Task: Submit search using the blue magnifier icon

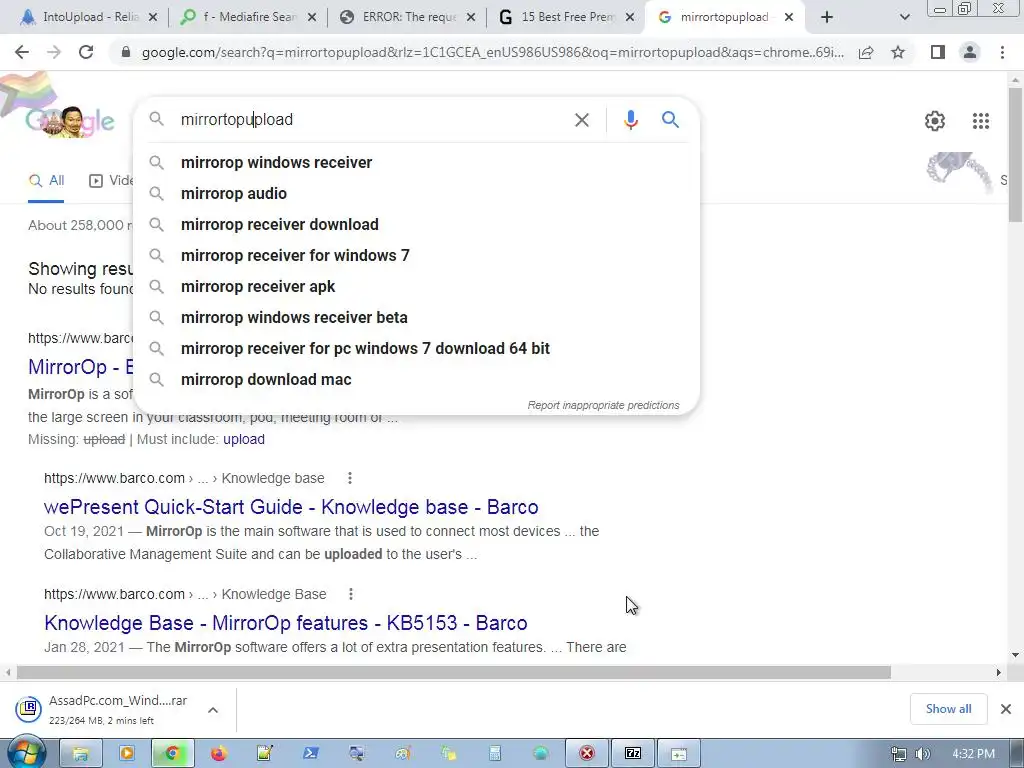Action: (670, 120)
